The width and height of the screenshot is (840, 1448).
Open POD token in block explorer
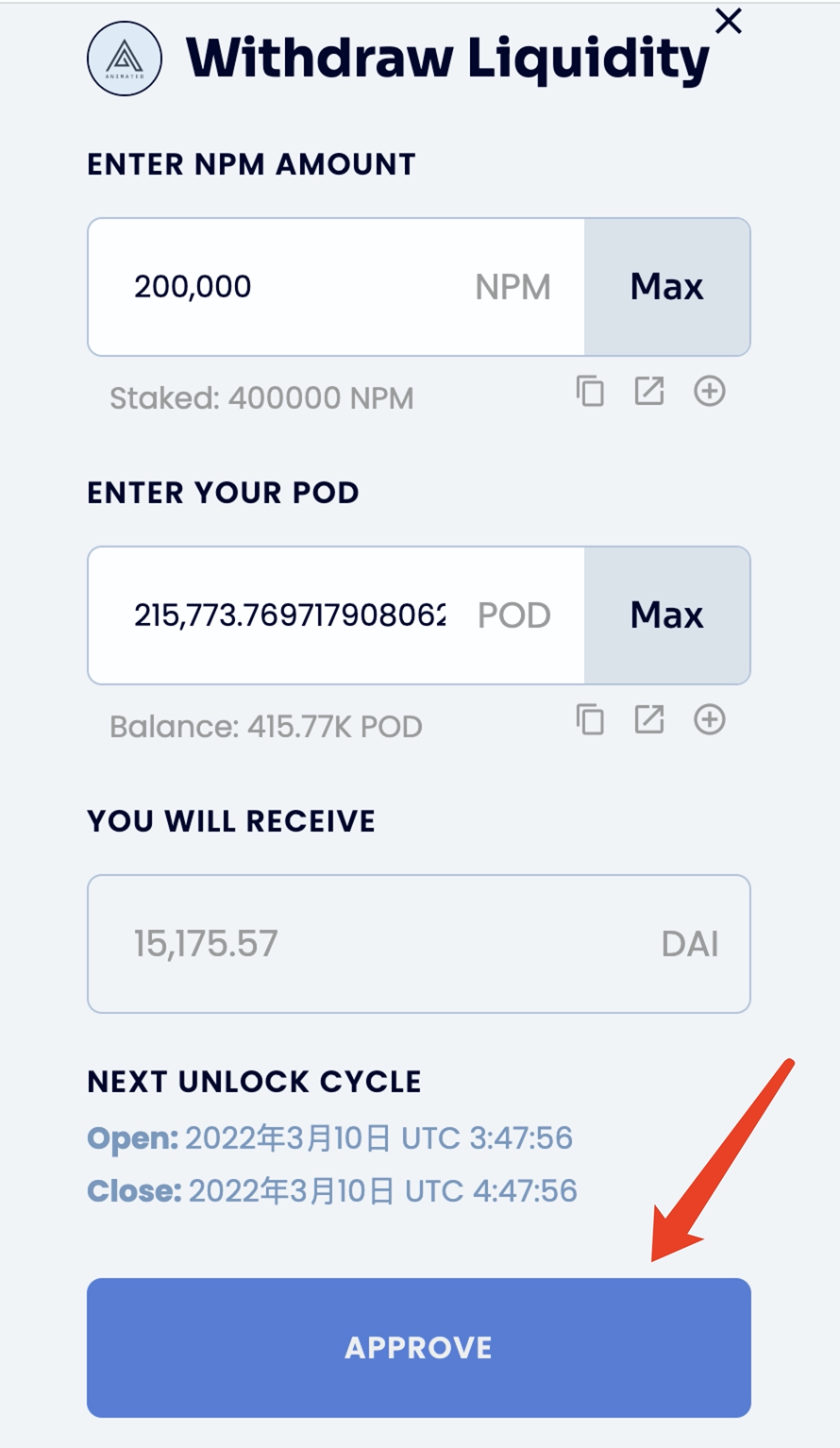(649, 720)
